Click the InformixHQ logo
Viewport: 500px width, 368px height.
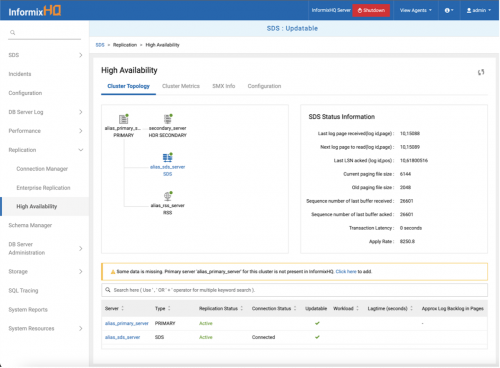coord(35,11)
